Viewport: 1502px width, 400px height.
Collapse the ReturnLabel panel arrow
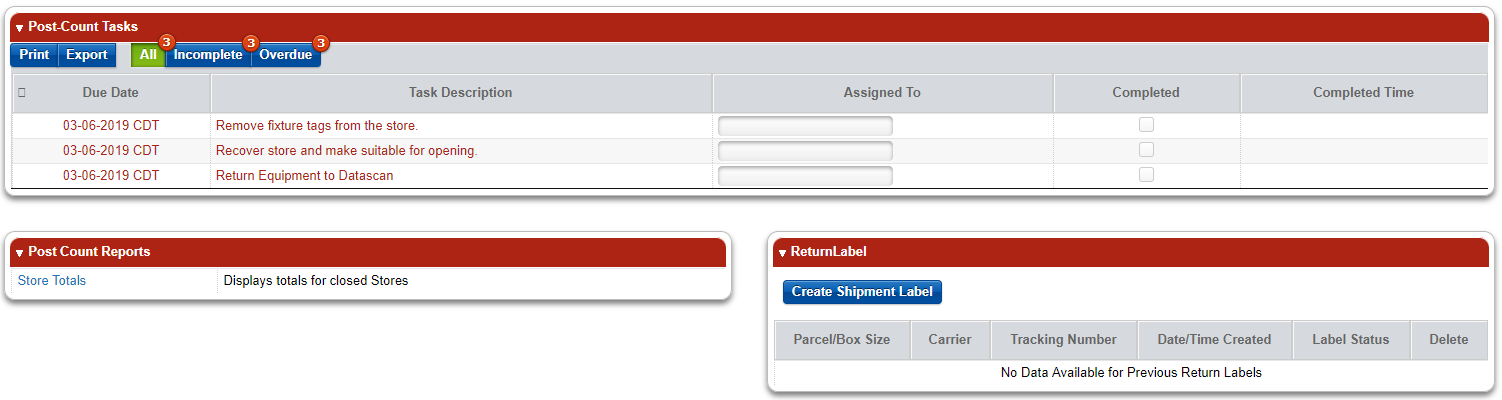click(782, 253)
